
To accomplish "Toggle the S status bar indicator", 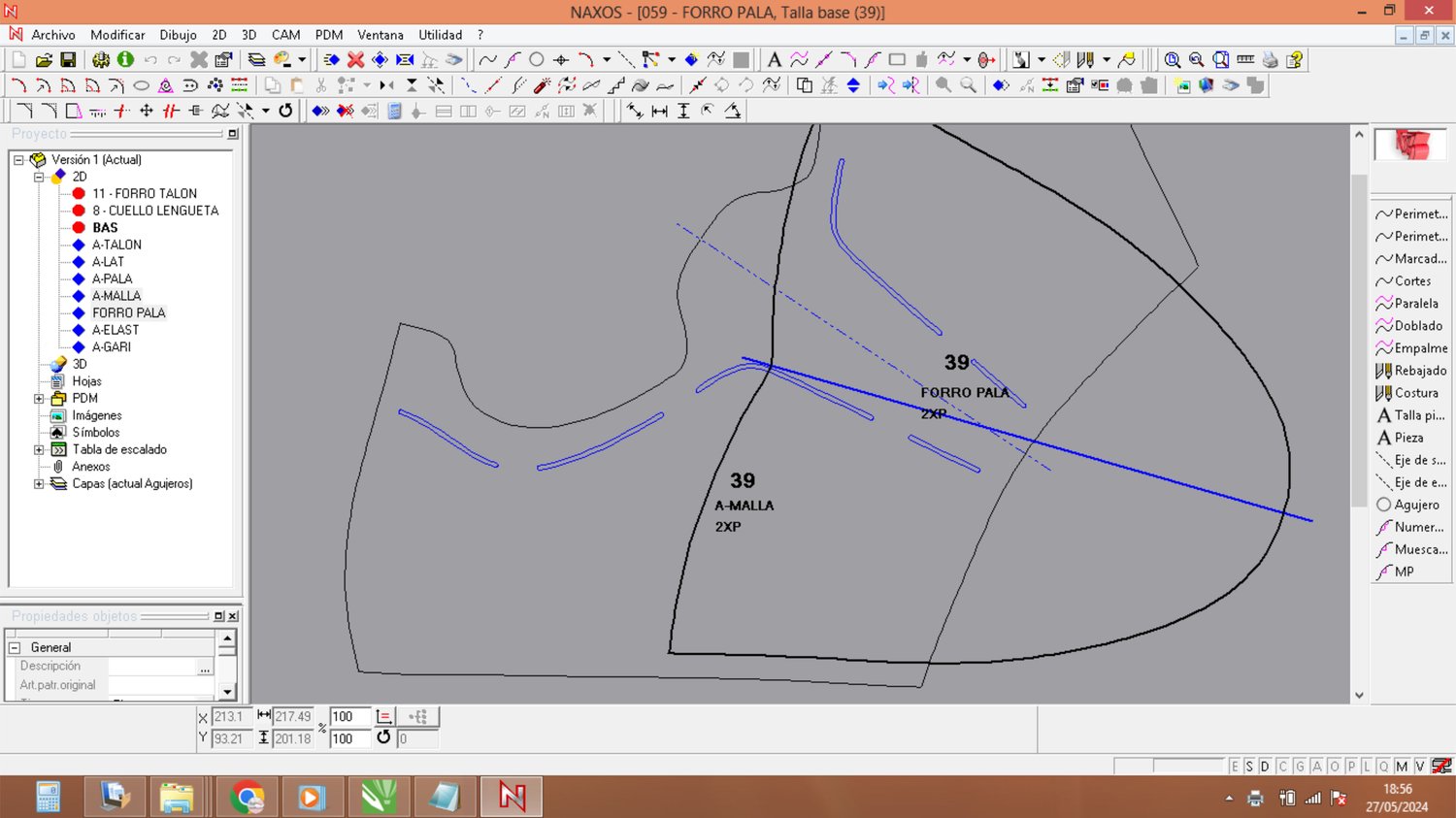I will click(1250, 767).
